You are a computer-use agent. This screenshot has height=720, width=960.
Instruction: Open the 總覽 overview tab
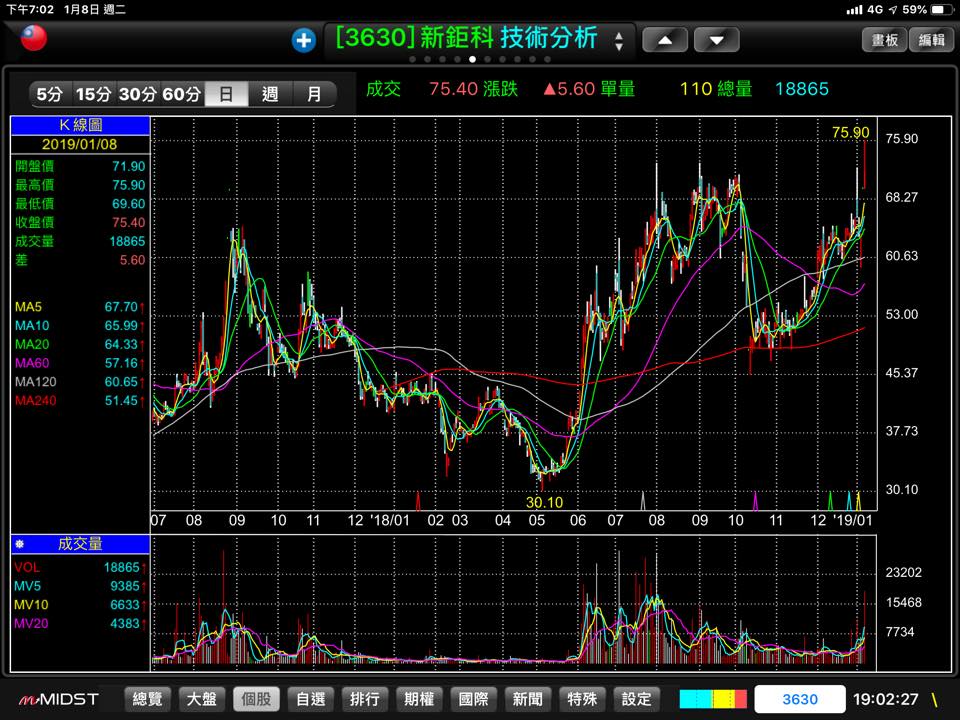click(148, 699)
